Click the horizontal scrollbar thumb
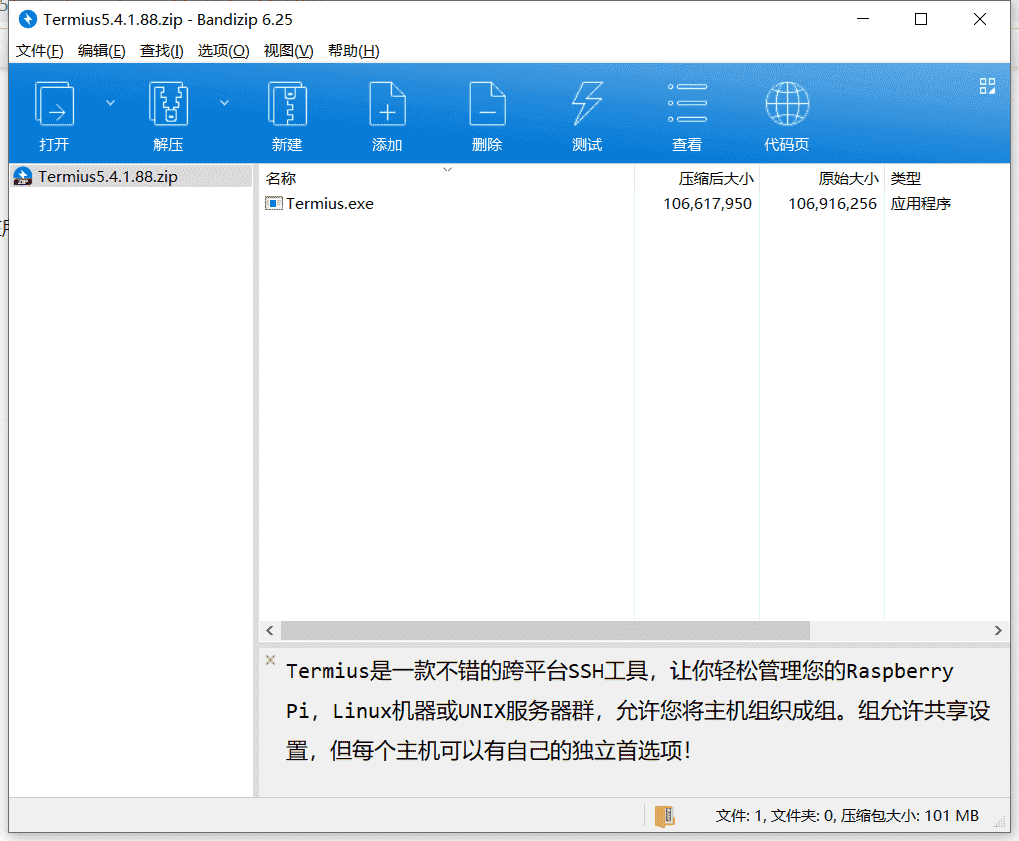Viewport: 1019px width, 841px height. [545, 630]
